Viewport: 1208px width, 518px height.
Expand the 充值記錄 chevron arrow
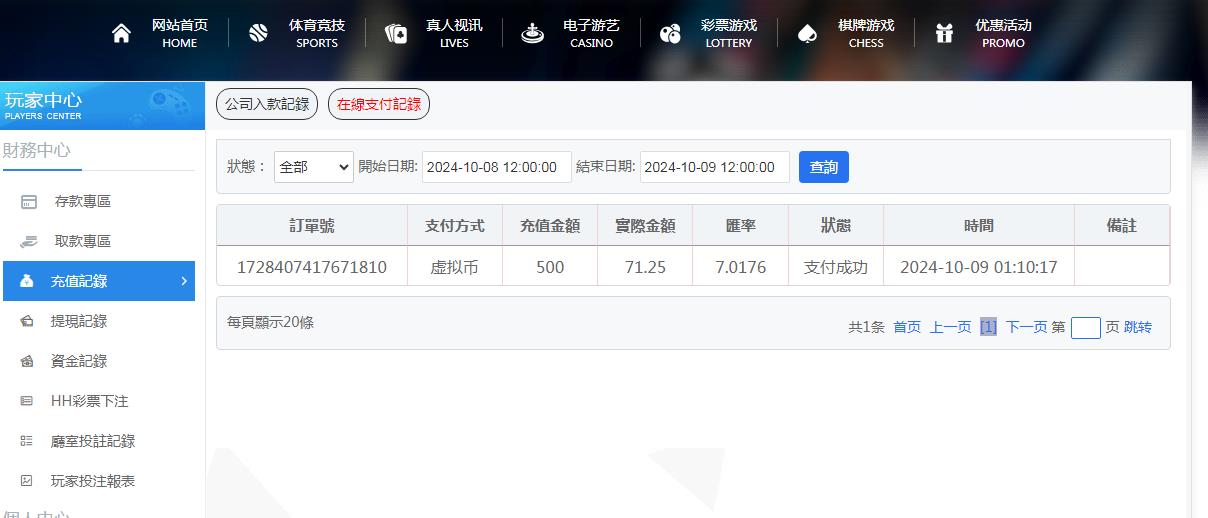[184, 281]
